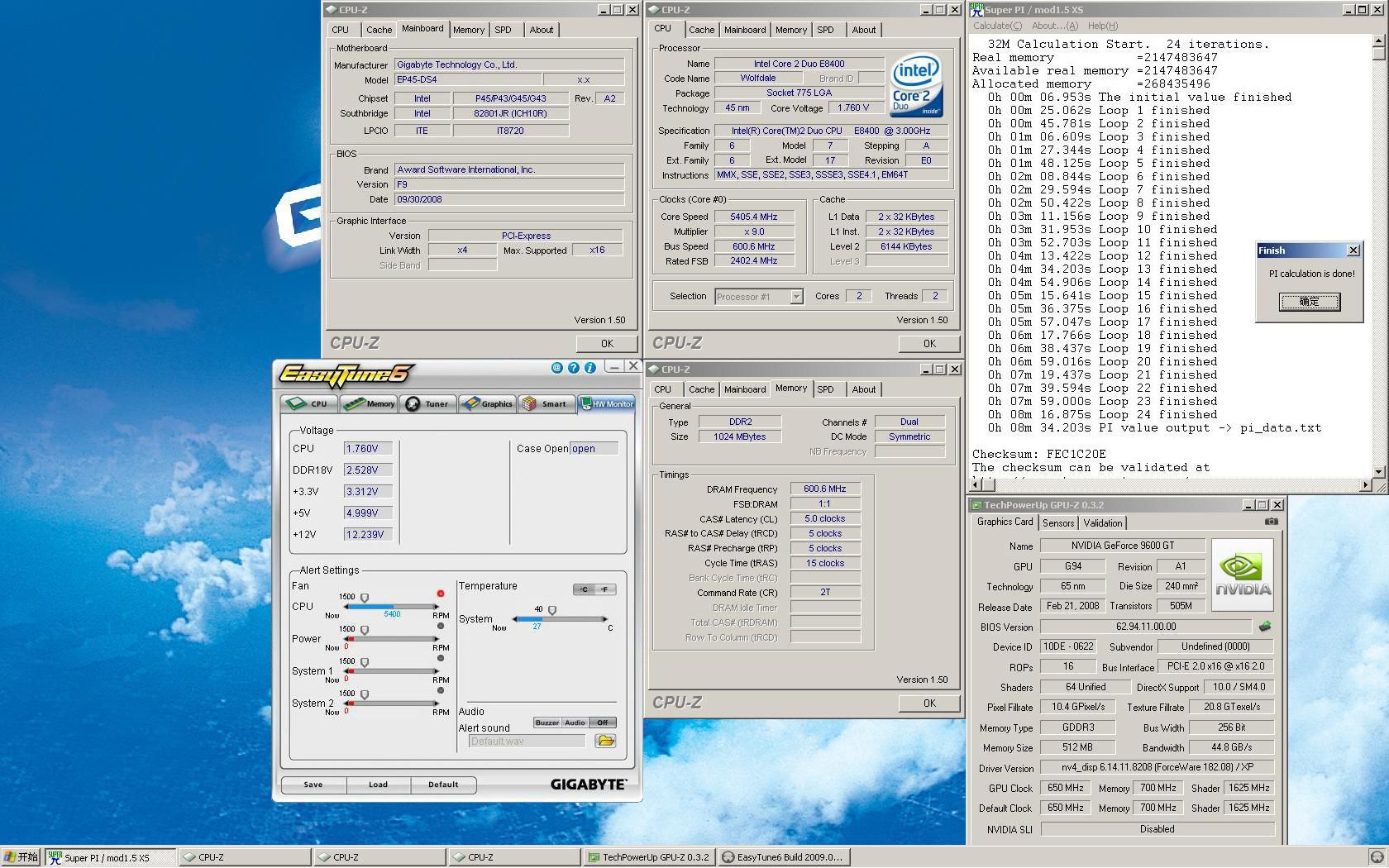Click the Default.wav alert sound field
The height and width of the screenshot is (868, 1389).
point(527,741)
